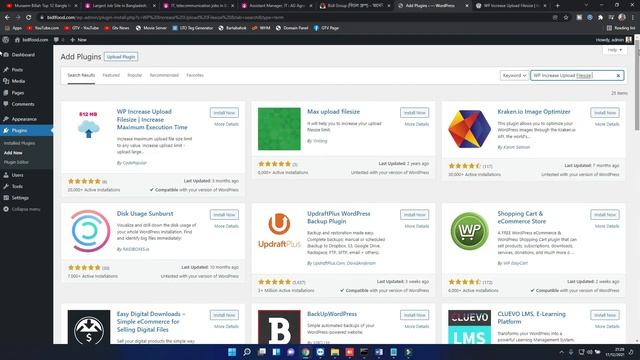The image size is (640, 360).
Task: Install Kraken.io Image Optimizer plugin
Action: [604, 113]
